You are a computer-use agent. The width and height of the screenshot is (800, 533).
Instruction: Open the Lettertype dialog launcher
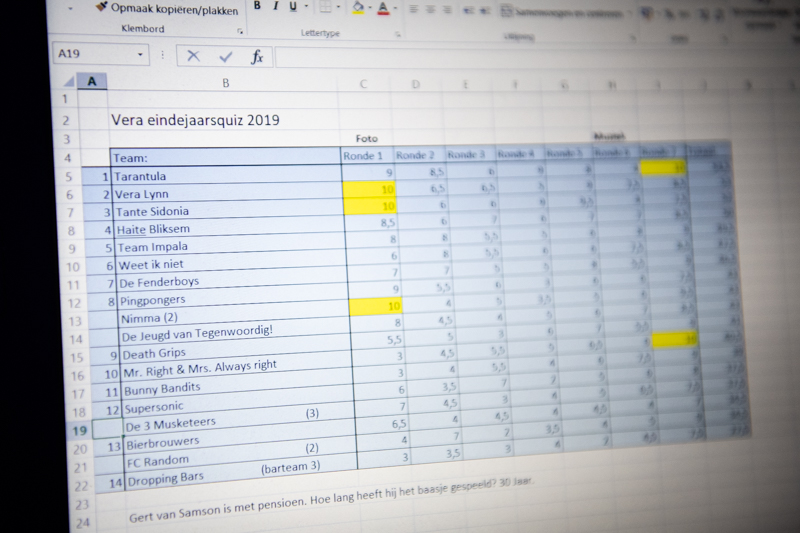coord(397,35)
